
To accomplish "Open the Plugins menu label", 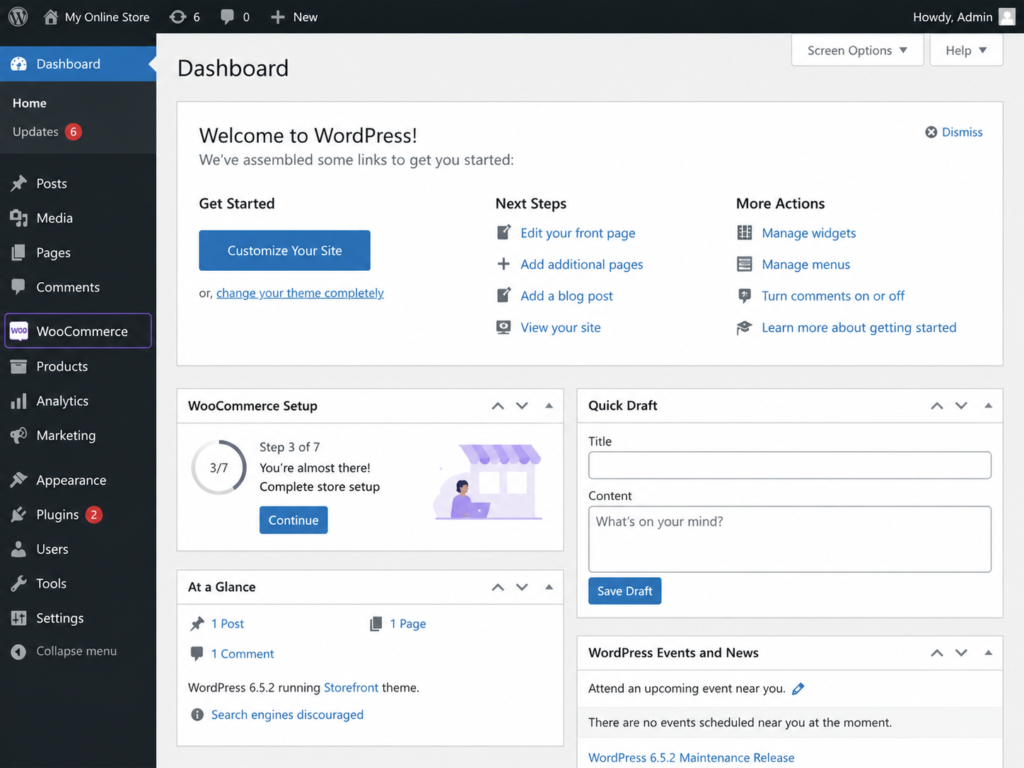I will (x=57, y=515).
